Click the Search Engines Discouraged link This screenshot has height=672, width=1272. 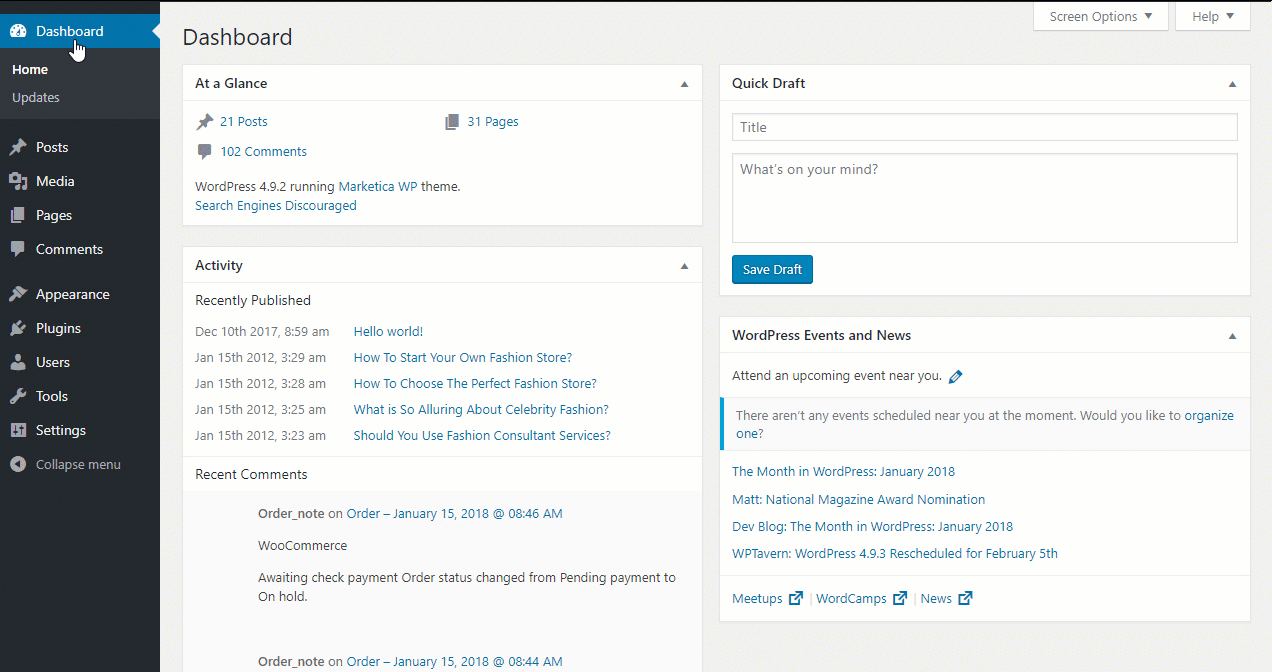[x=276, y=206]
